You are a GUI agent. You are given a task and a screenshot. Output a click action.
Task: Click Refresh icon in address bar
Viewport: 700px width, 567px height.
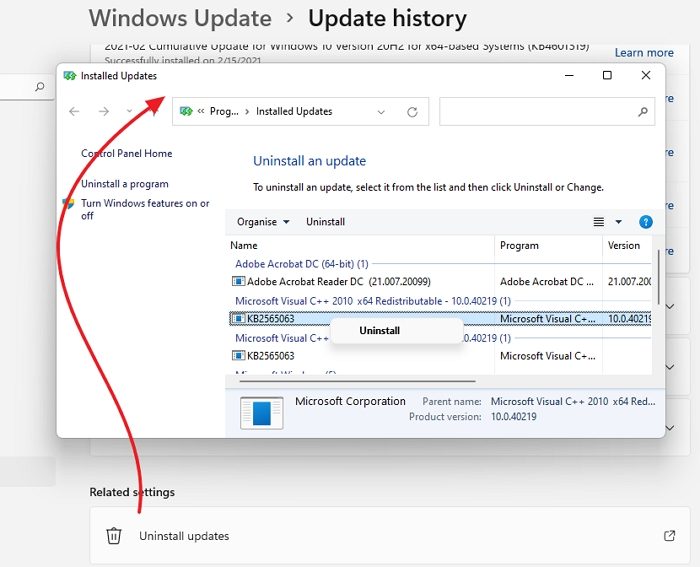[412, 112]
